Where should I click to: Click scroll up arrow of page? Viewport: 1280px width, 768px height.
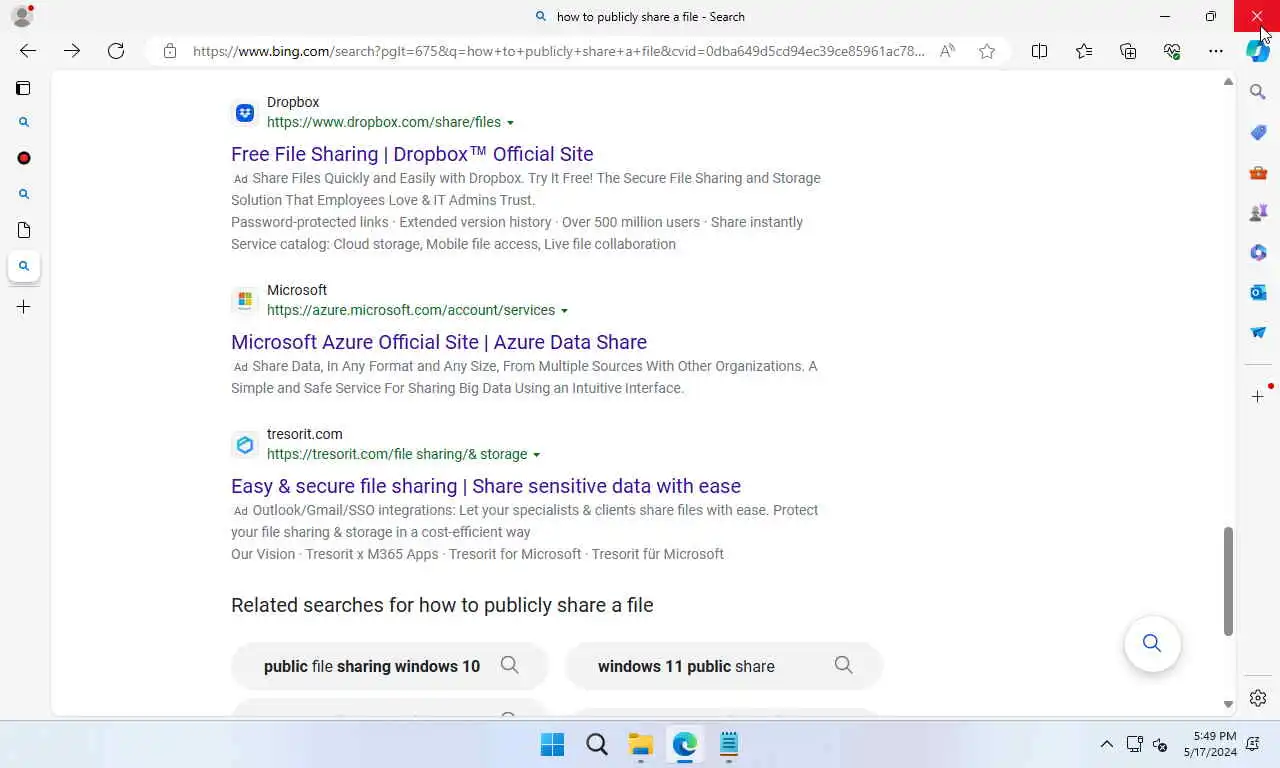click(1228, 82)
